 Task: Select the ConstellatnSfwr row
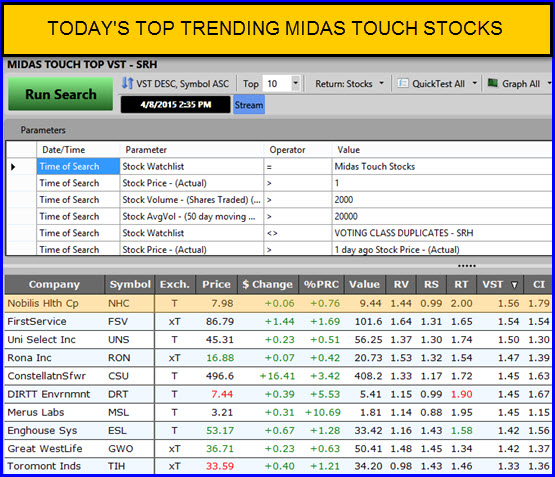(278, 376)
